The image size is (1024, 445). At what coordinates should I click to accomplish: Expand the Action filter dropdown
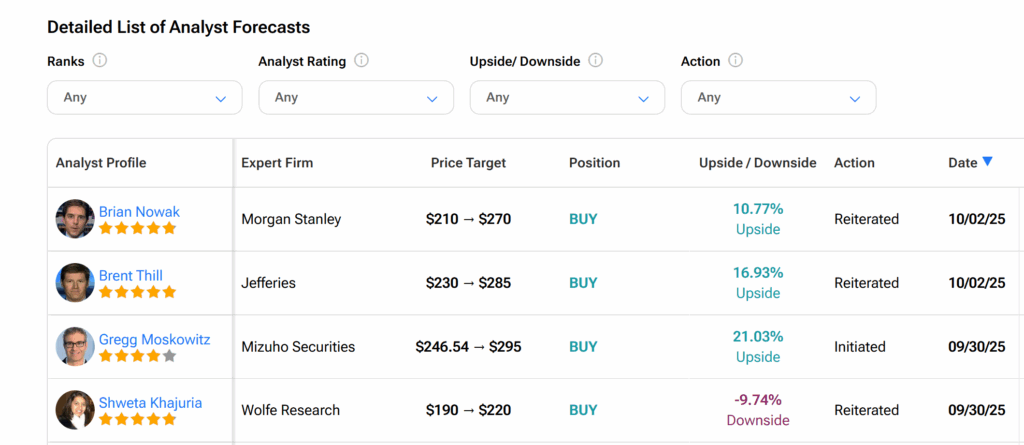coord(778,98)
